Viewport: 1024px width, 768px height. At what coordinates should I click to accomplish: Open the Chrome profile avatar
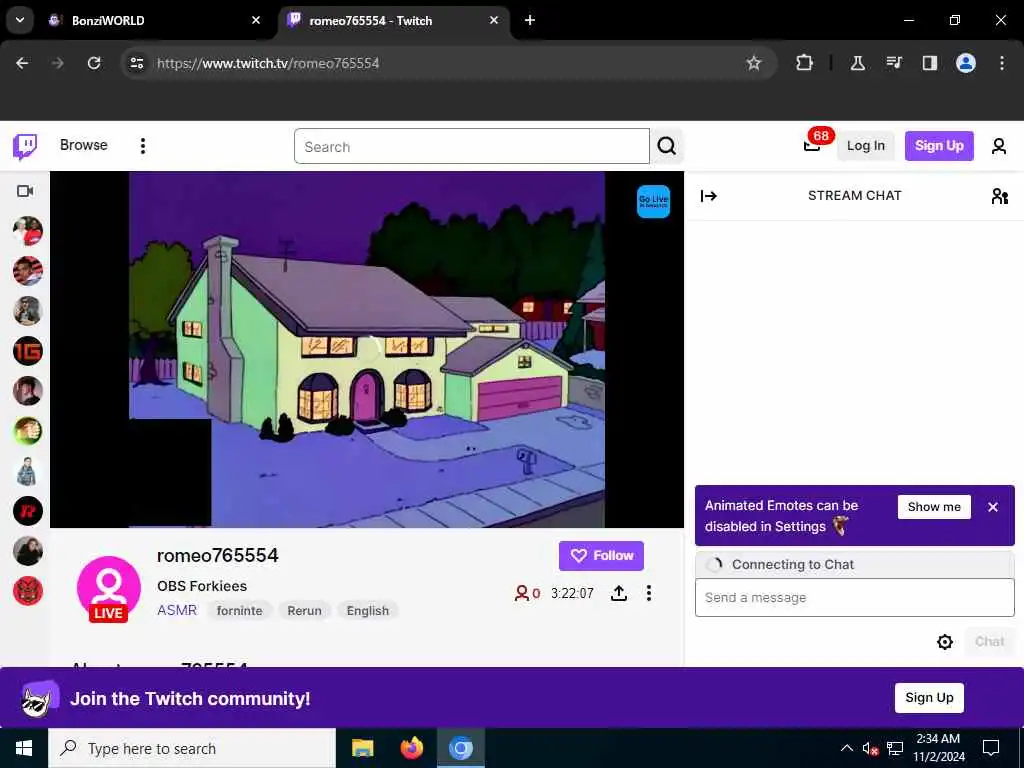(x=966, y=63)
